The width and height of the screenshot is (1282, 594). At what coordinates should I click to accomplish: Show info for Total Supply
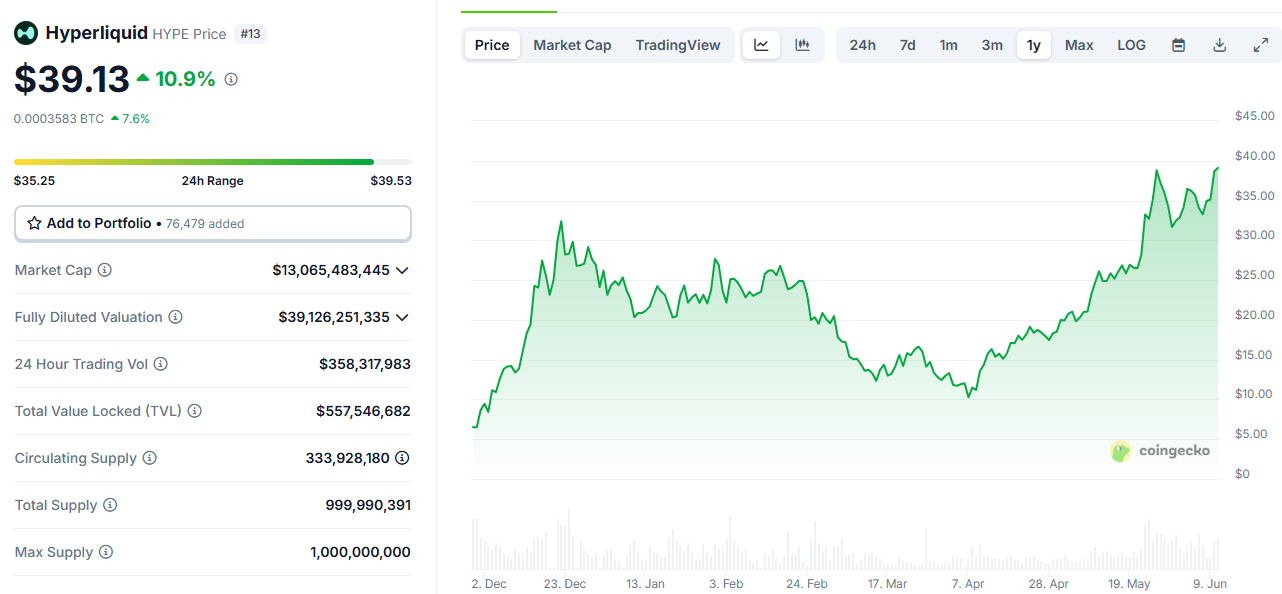(110, 505)
